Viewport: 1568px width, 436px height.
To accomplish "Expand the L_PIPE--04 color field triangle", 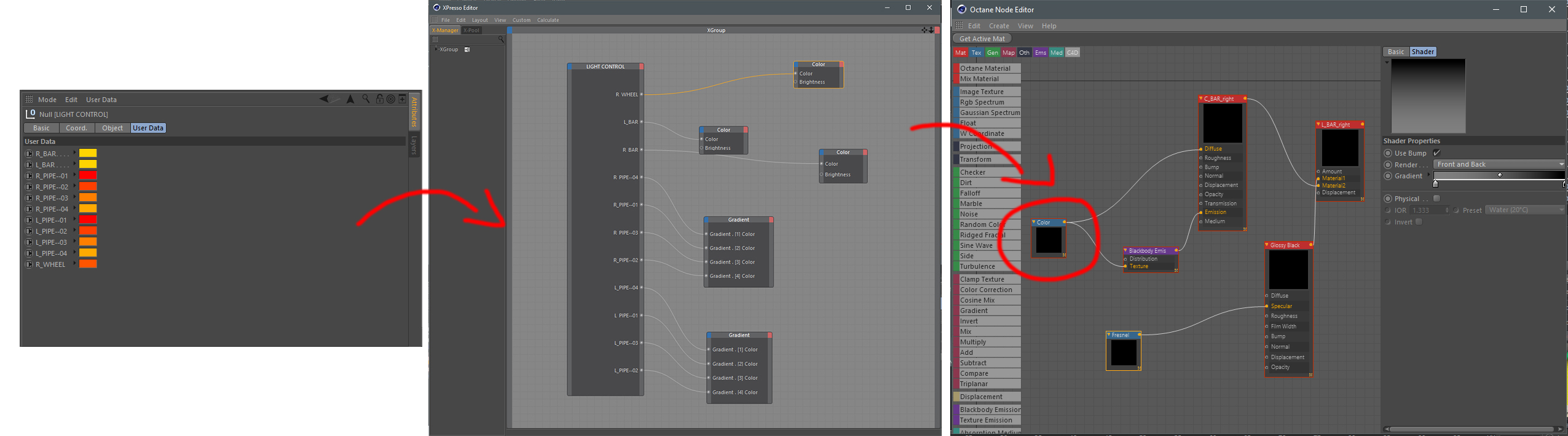I will click(75, 253).
